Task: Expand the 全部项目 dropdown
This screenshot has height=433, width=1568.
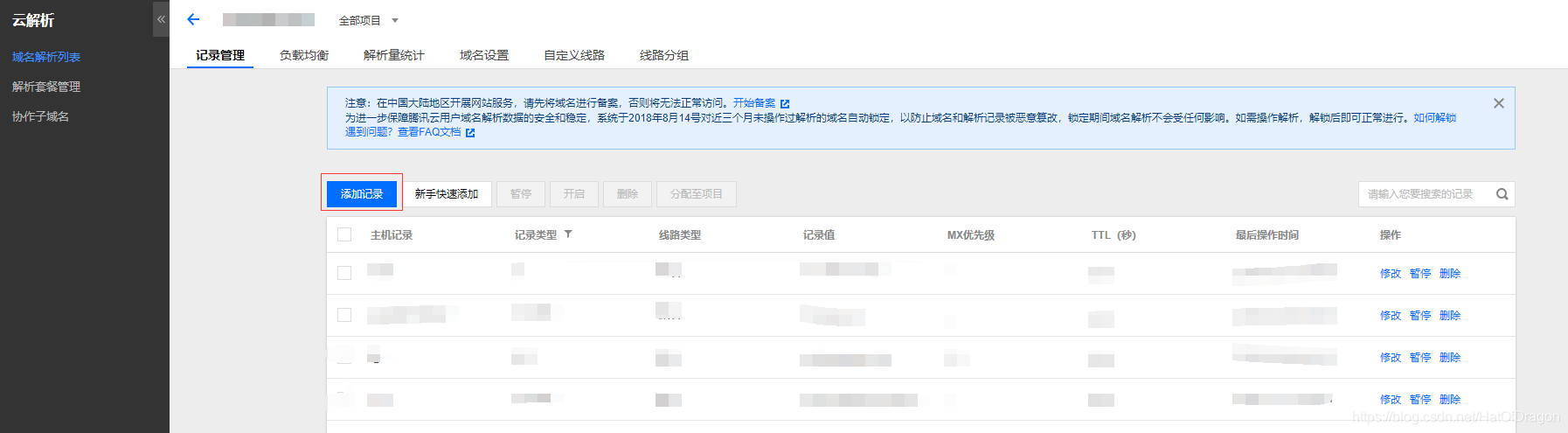Action: click(369, 20)
